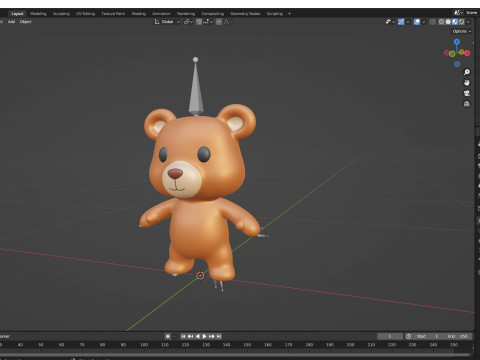Click frame 200 on timeline ruler
This screenshot has height=360, width=480.
[350, 345]
